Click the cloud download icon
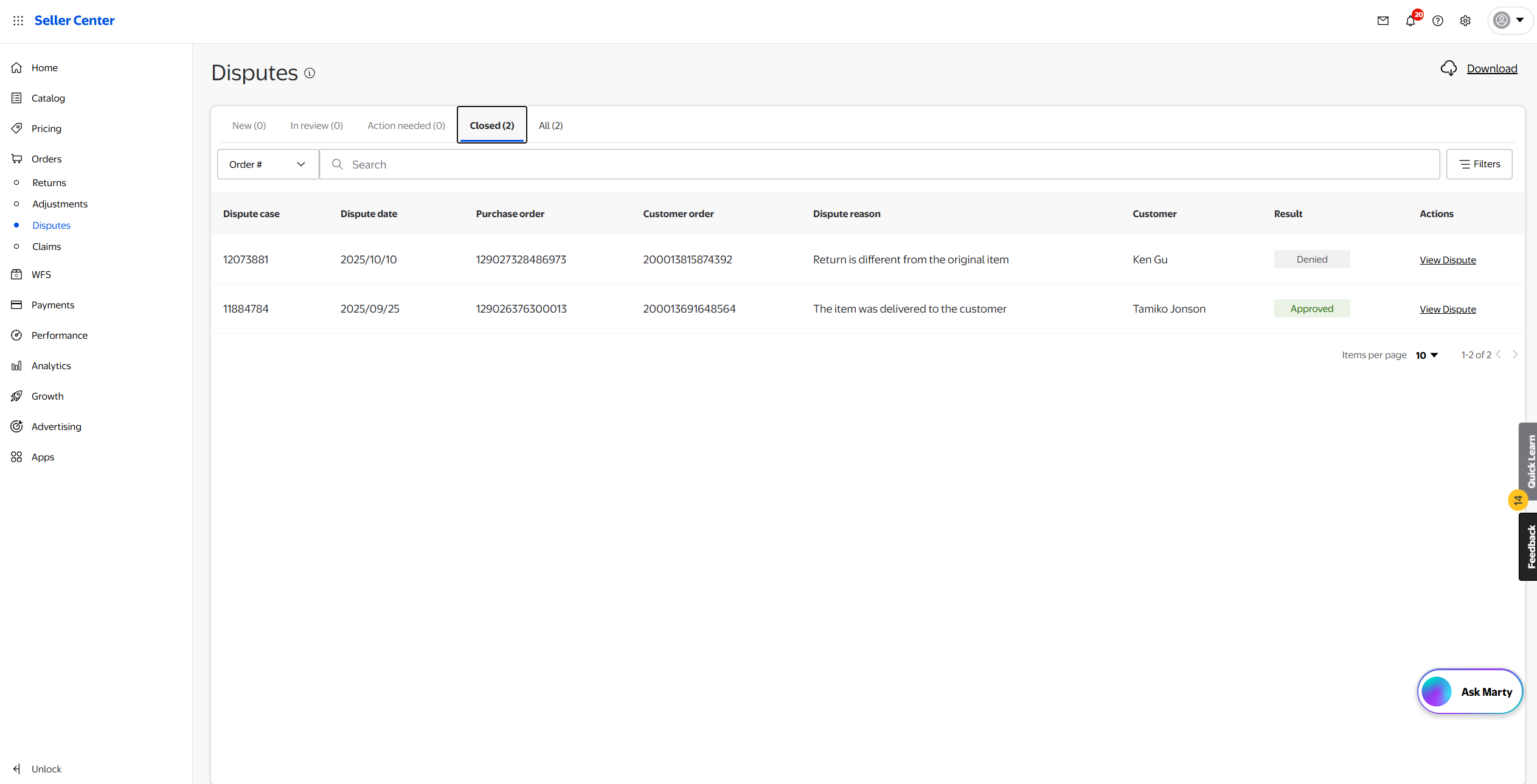1537x784 pixels. (1449, 68)
